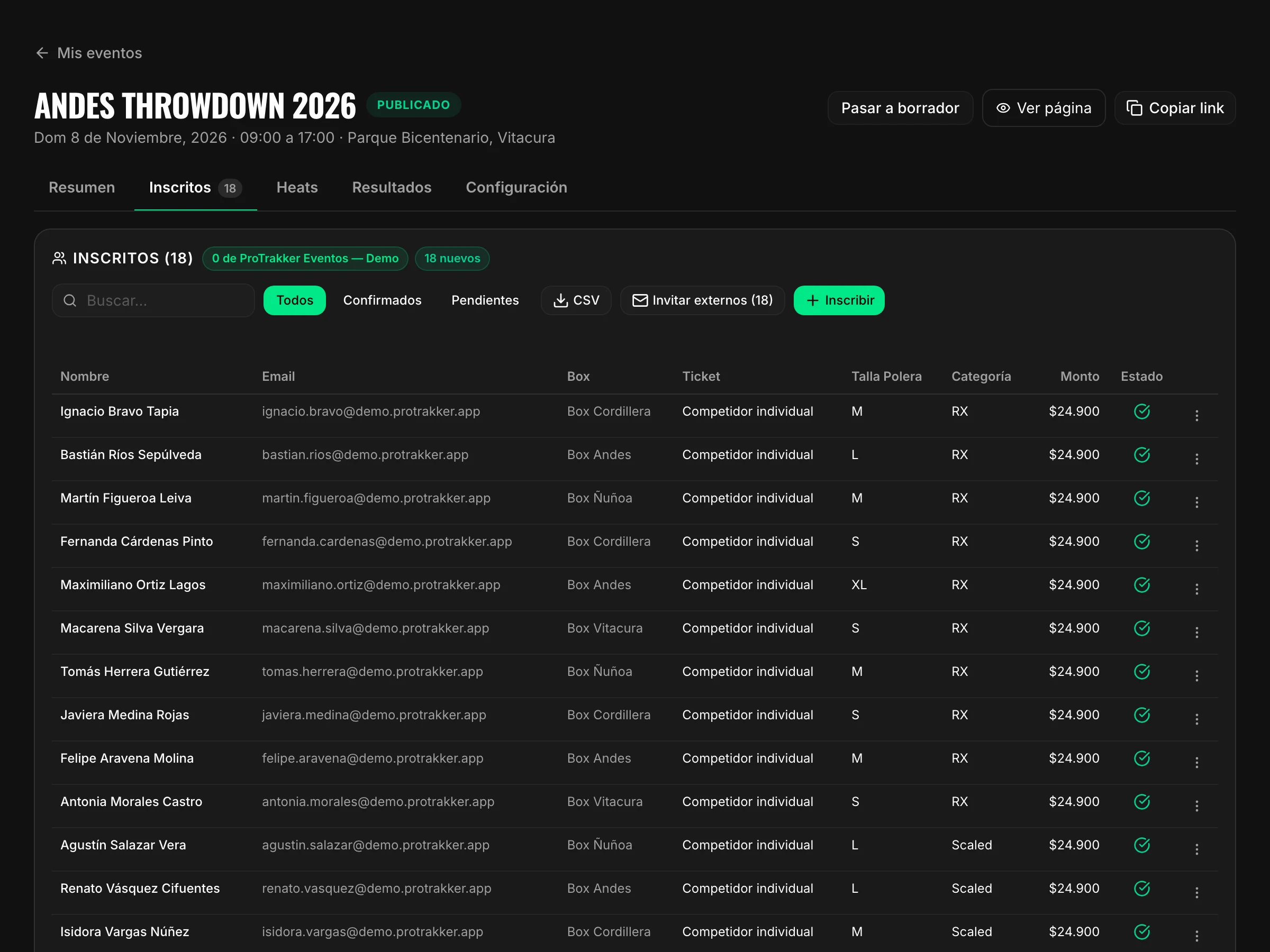Click the Categoría column header

pos(981,377)
